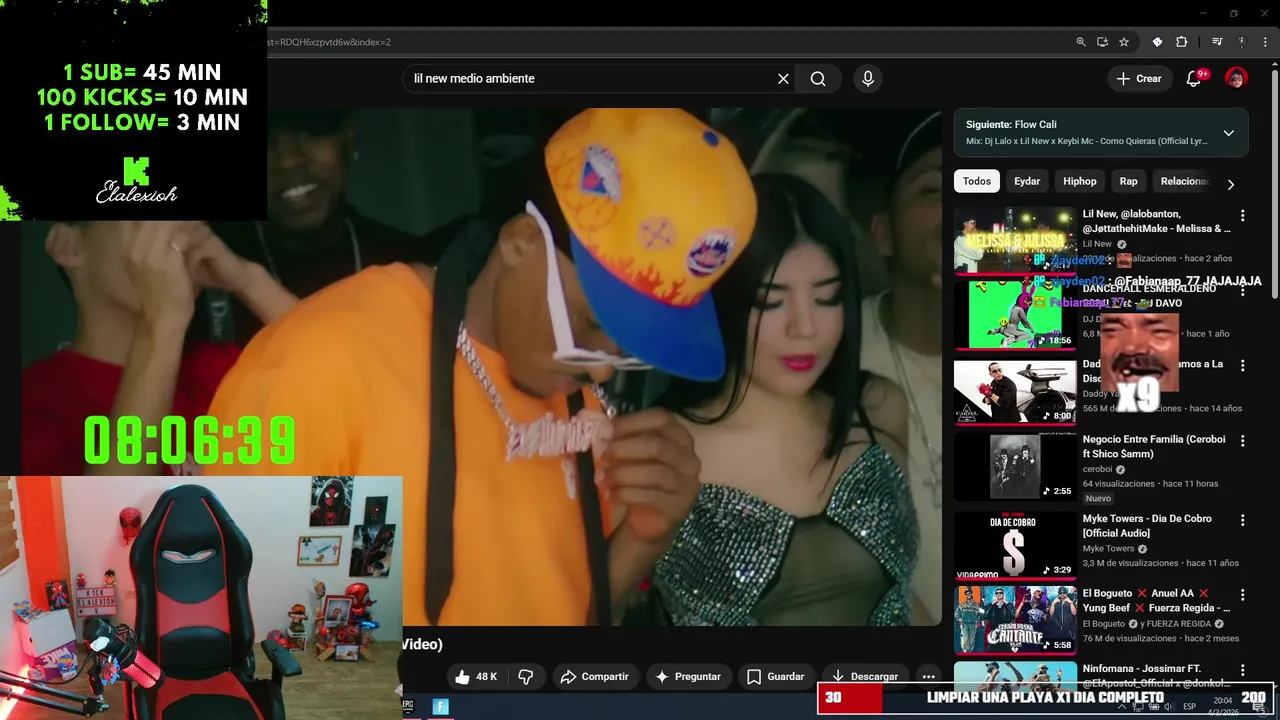Click the Myke Towers channel name
This screenshot has width=1280, height=720.
(1109, 549)
